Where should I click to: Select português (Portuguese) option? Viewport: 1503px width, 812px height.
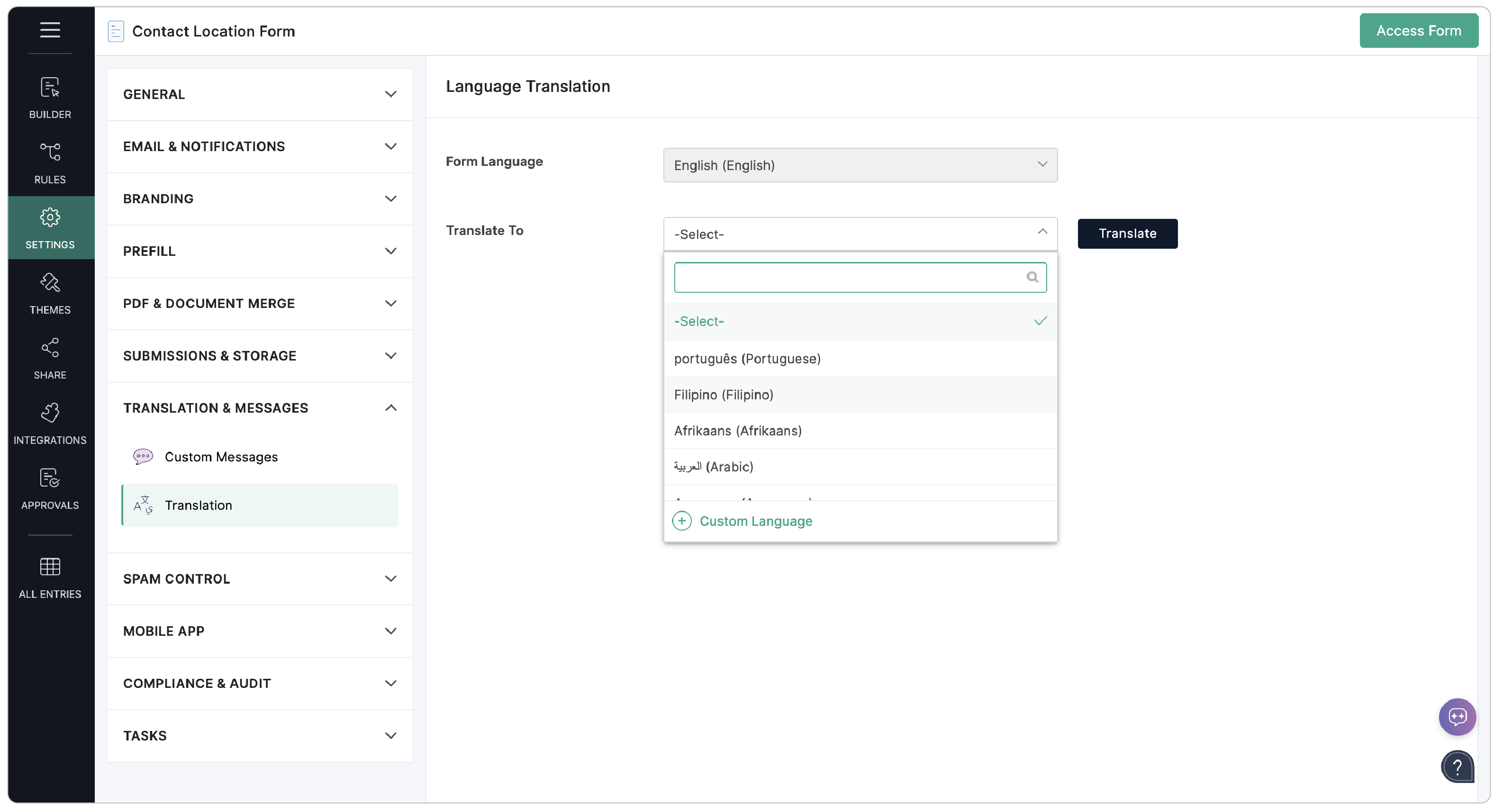pos(747,359)
